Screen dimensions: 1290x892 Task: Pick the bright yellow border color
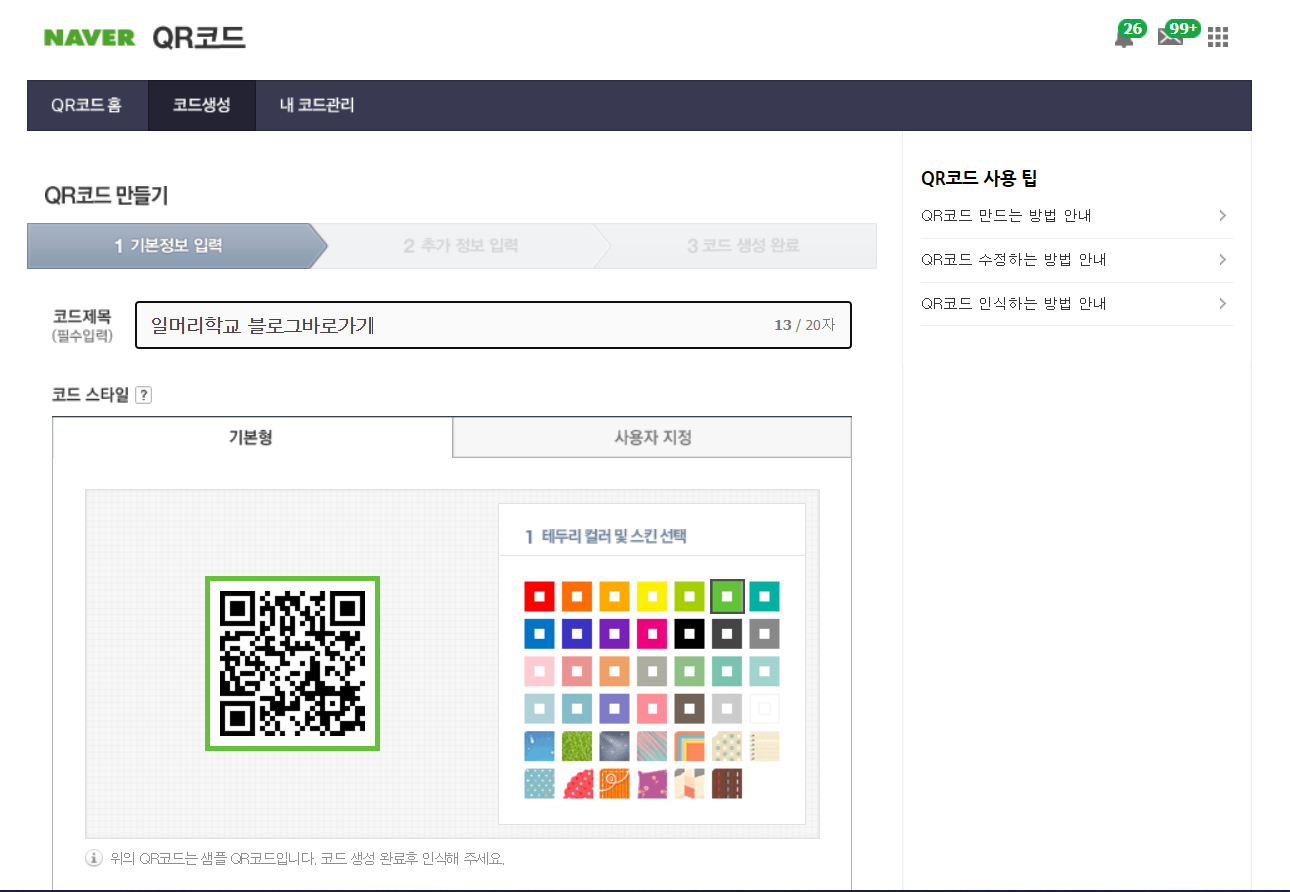click(x=652, y=596)
